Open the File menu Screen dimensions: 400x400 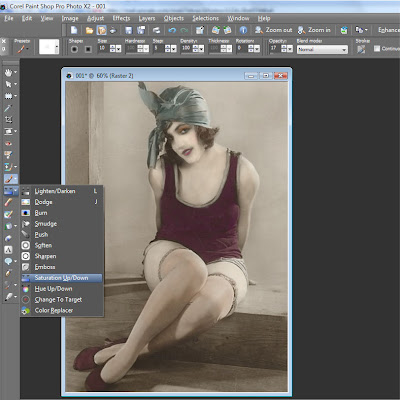coord(9,18)
